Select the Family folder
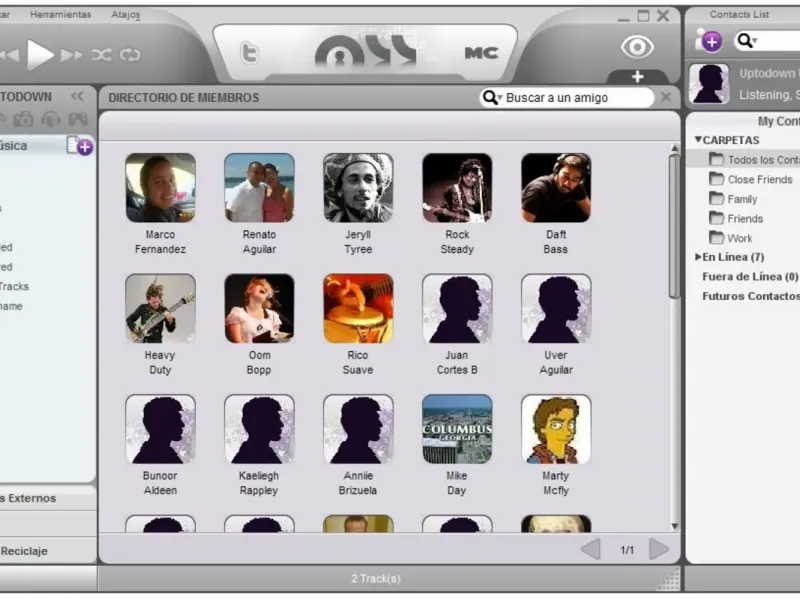Viewport: 800px width, 600px height. click(x=733, y=199)
